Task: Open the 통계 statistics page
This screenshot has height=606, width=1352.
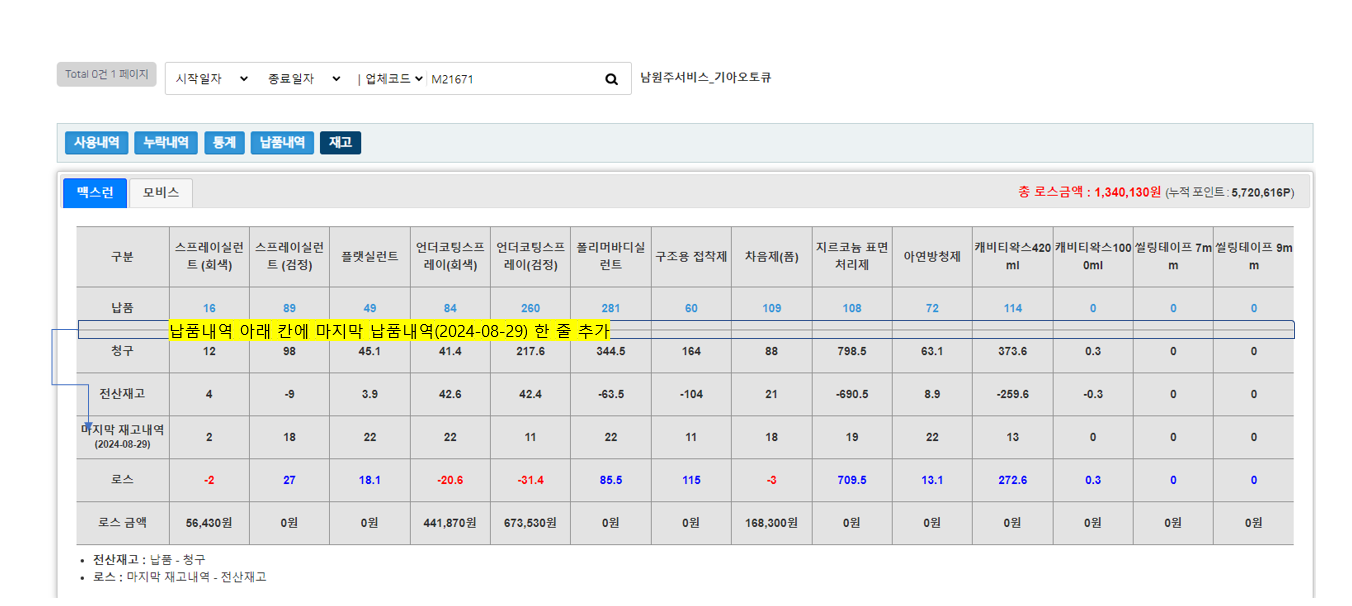Action: (x=224, y=143)
